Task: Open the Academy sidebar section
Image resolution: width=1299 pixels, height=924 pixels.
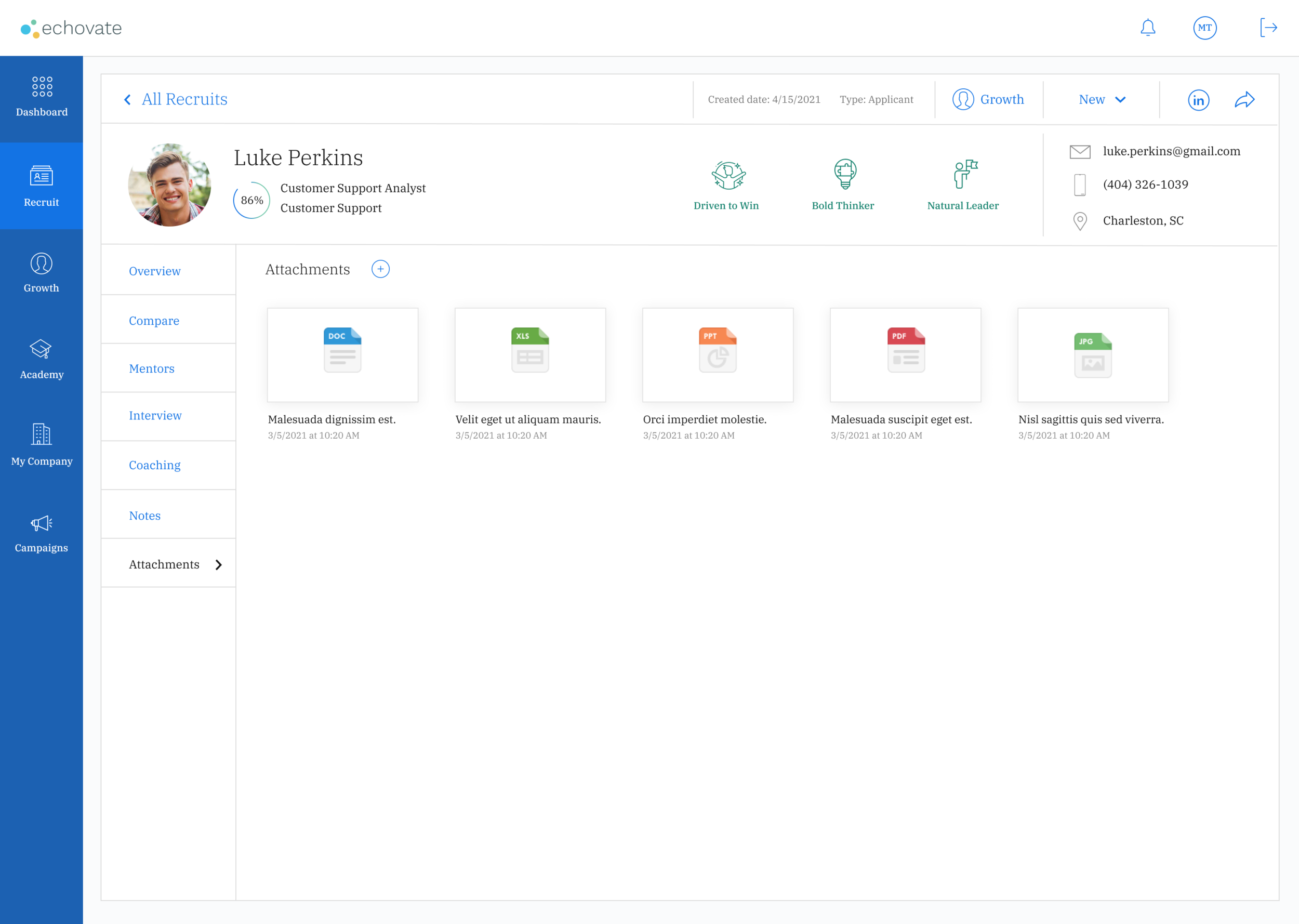Action: tap(42, 359)
